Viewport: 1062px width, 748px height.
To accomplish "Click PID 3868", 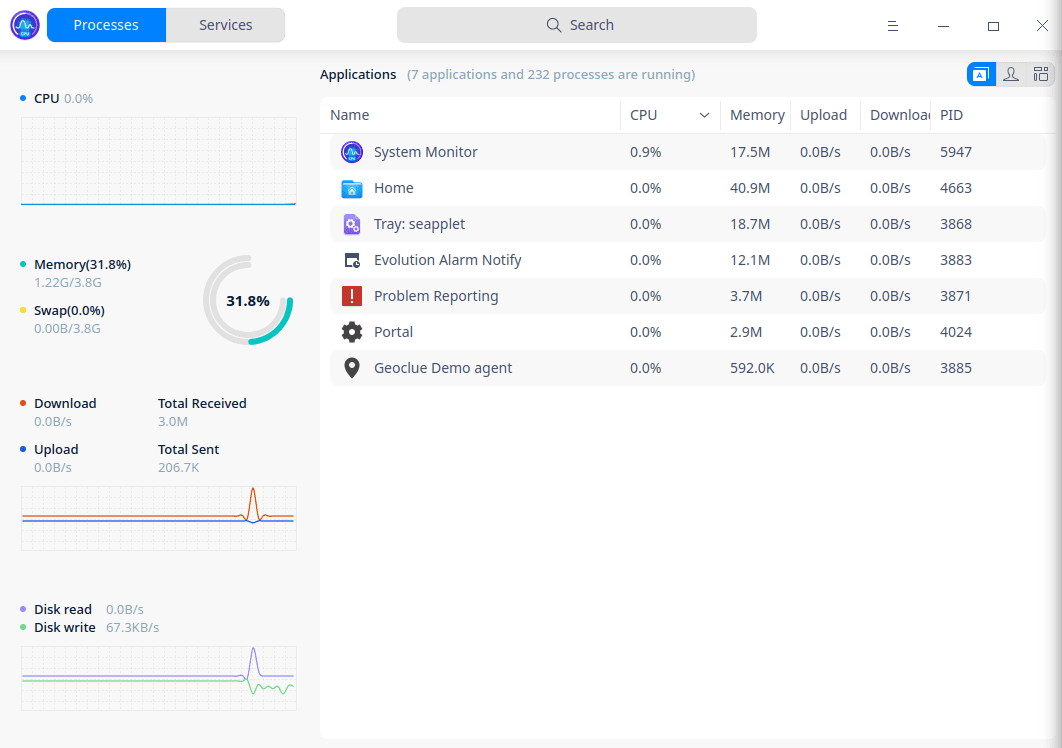I will [x=956, y=224].
